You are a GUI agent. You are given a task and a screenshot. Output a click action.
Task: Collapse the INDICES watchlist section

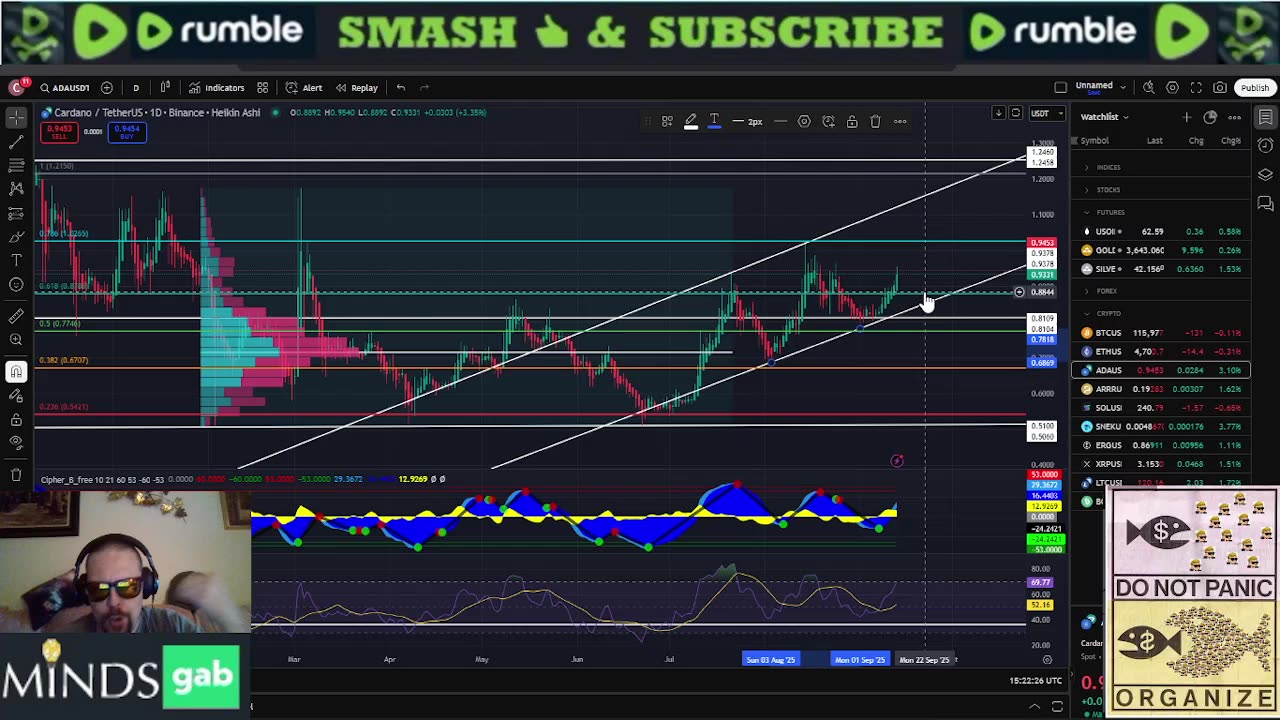(1086, 168)
